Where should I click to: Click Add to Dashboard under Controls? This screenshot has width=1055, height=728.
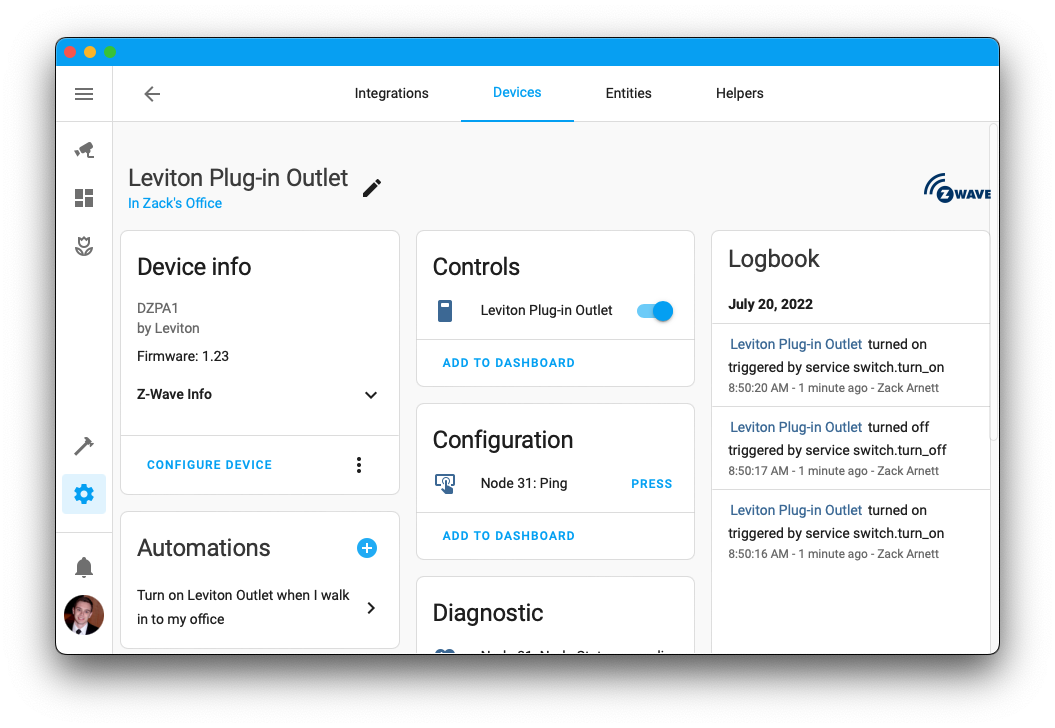[x=510, y=362]
